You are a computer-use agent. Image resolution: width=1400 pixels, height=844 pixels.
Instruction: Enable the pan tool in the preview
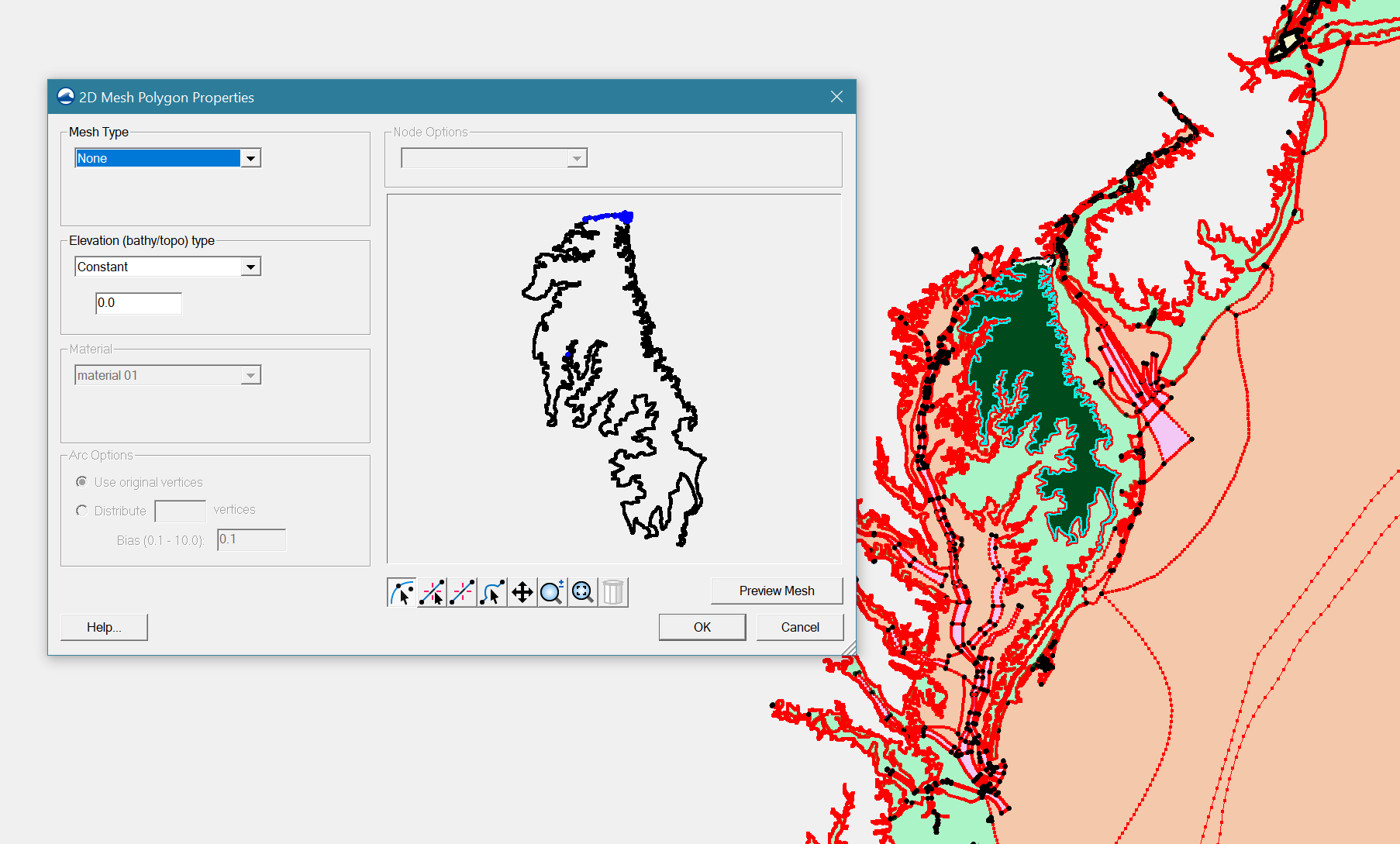(x=522, y=592)
